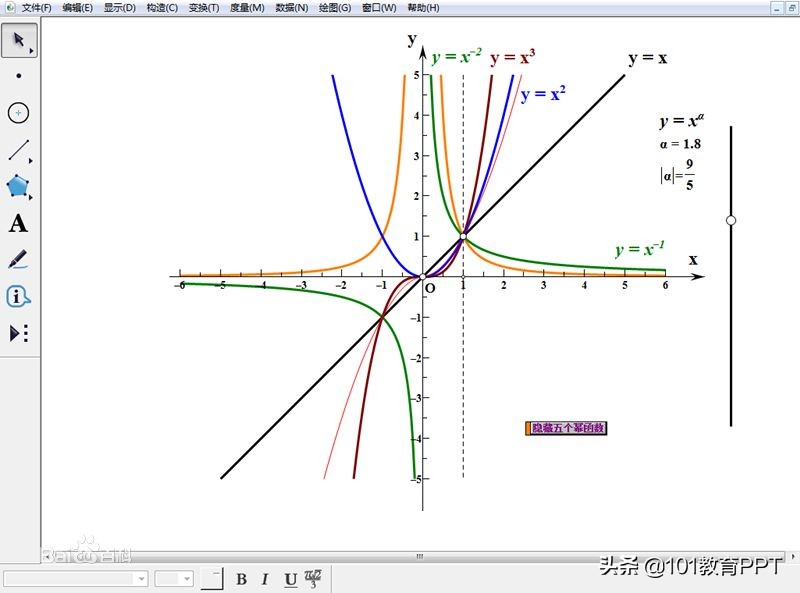
Task: Pick the Straightedge line tool
Action: [x=18, y=150]
